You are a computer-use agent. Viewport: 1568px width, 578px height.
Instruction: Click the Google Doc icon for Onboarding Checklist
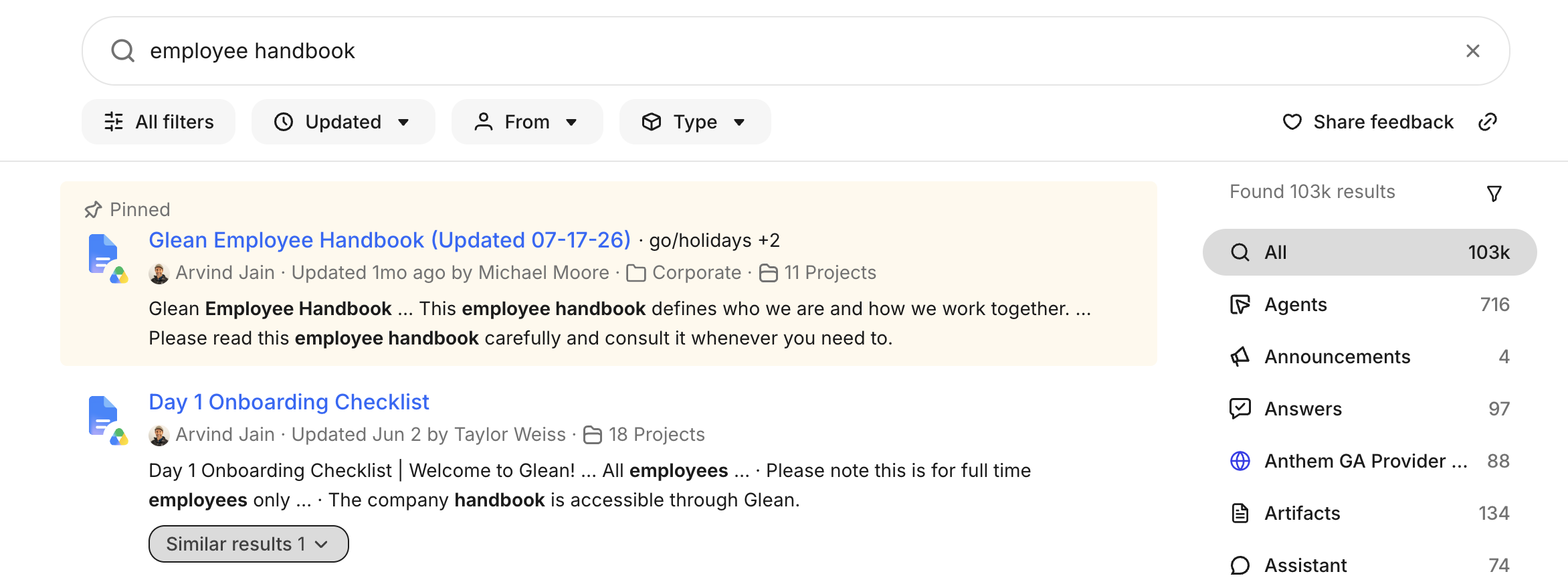coord(107,420)
